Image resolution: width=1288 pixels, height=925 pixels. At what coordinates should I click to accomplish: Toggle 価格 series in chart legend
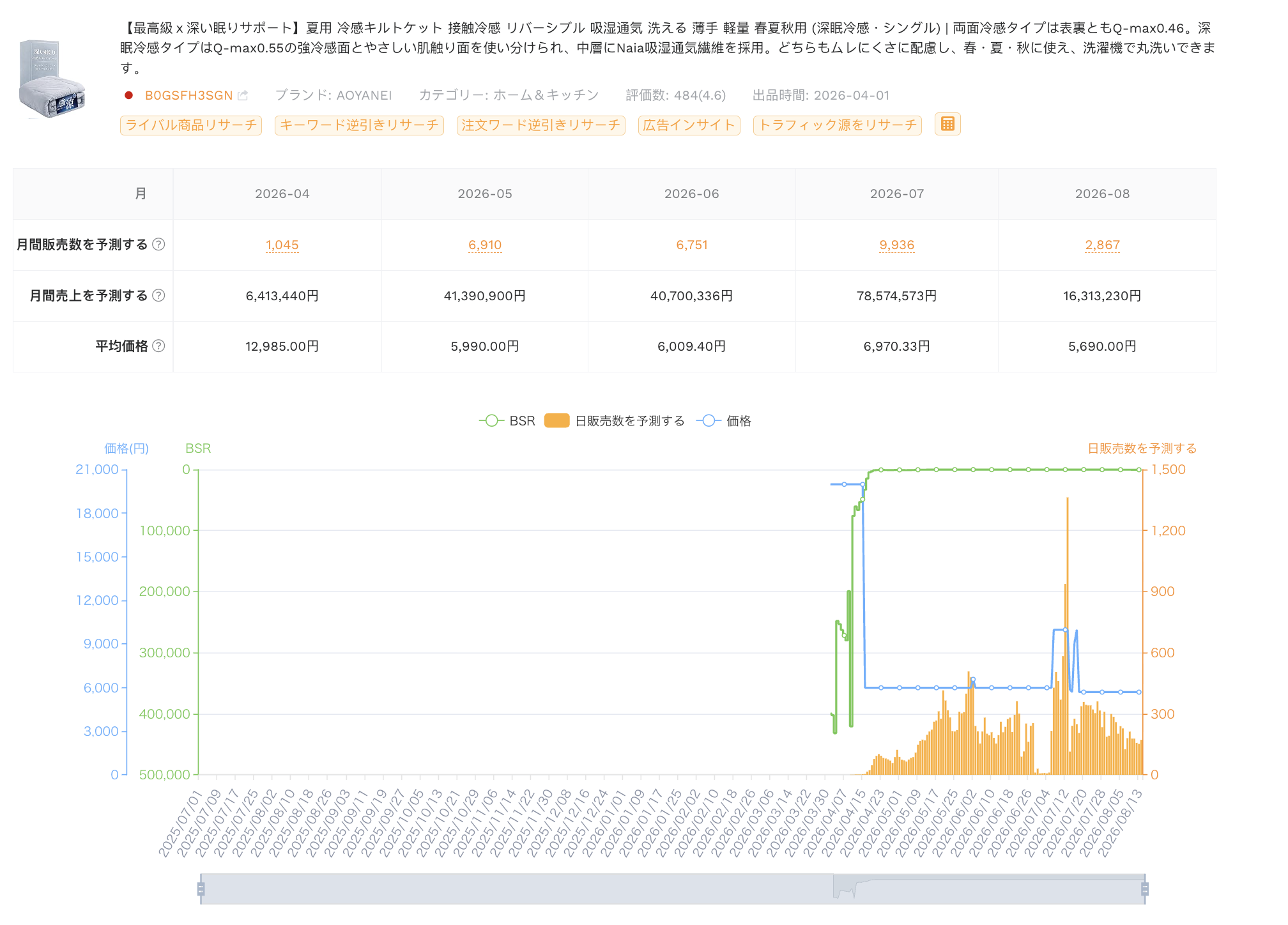(724, 420)
